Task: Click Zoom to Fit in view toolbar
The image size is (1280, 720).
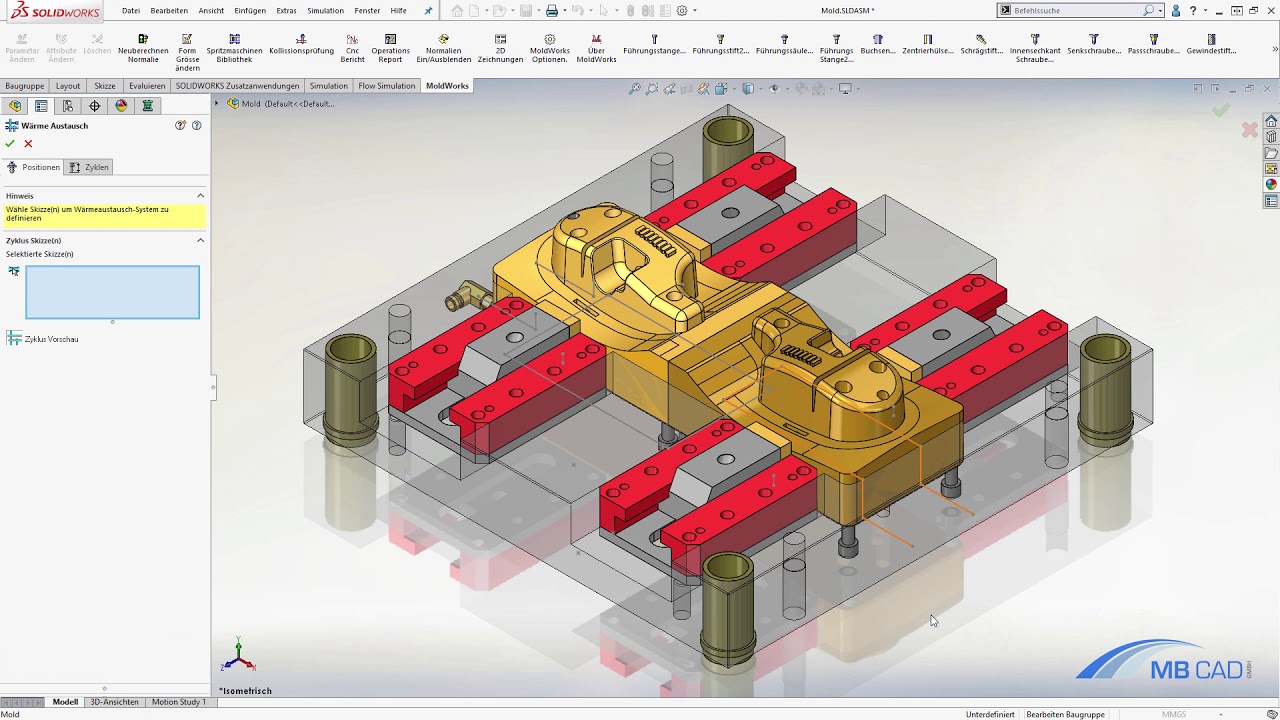Action: [x=634, y=89]
